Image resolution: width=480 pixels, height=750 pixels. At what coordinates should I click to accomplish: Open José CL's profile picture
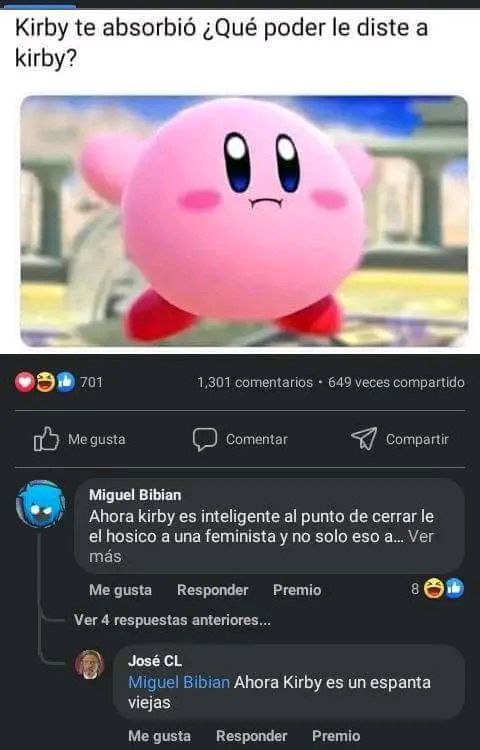[89, 664]
